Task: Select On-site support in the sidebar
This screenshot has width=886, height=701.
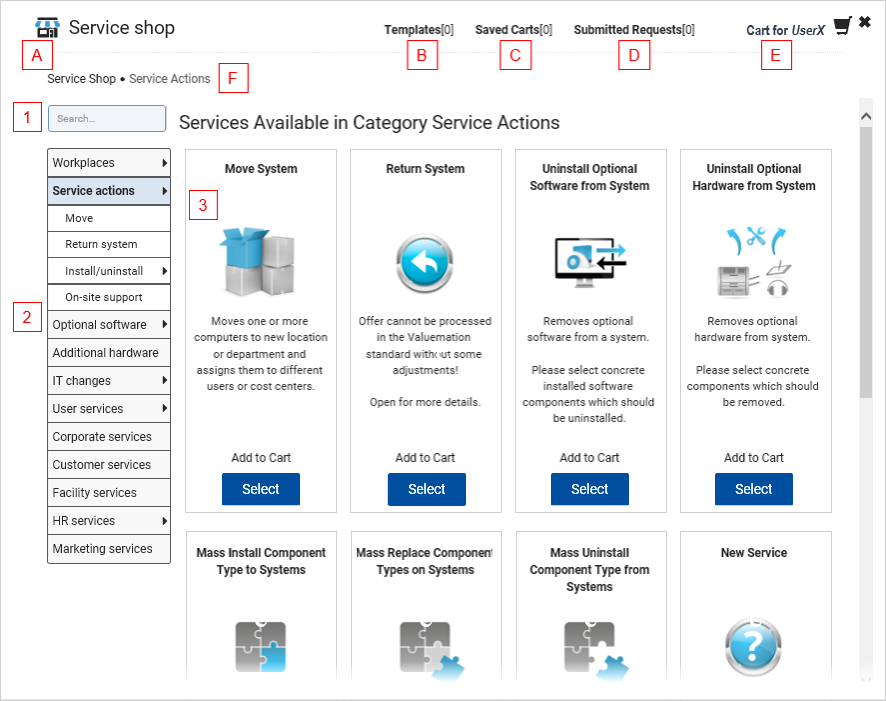Action: click(104, 297)
